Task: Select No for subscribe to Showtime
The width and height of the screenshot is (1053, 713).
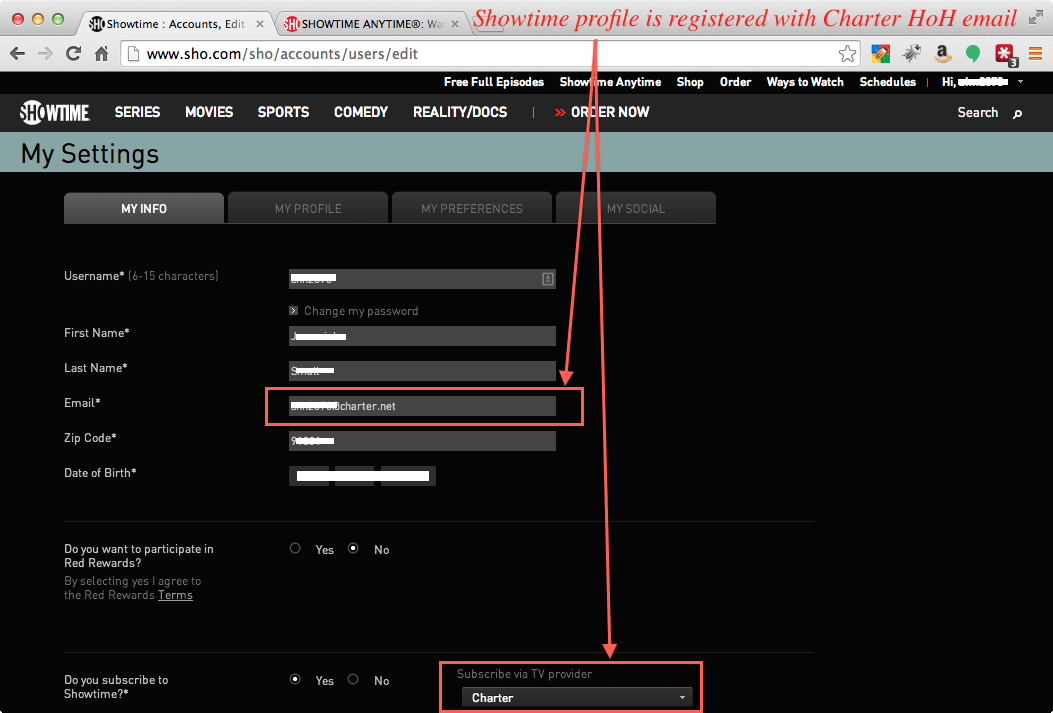Action: click(353, 679)
